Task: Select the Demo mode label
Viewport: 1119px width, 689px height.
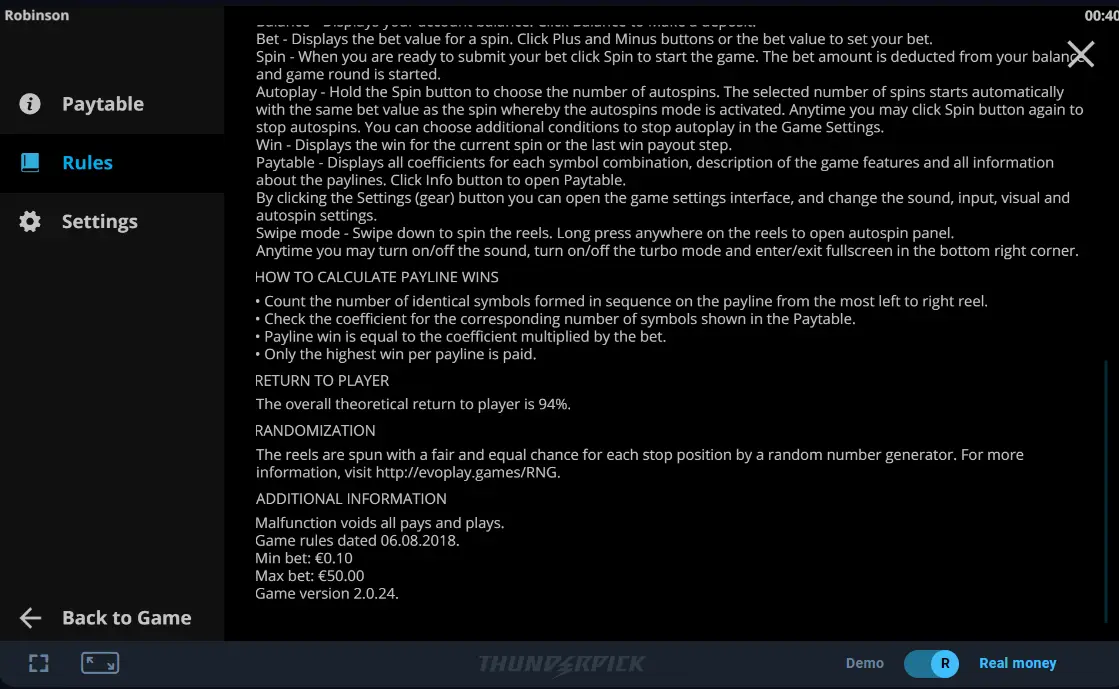Action: [864, 663]
